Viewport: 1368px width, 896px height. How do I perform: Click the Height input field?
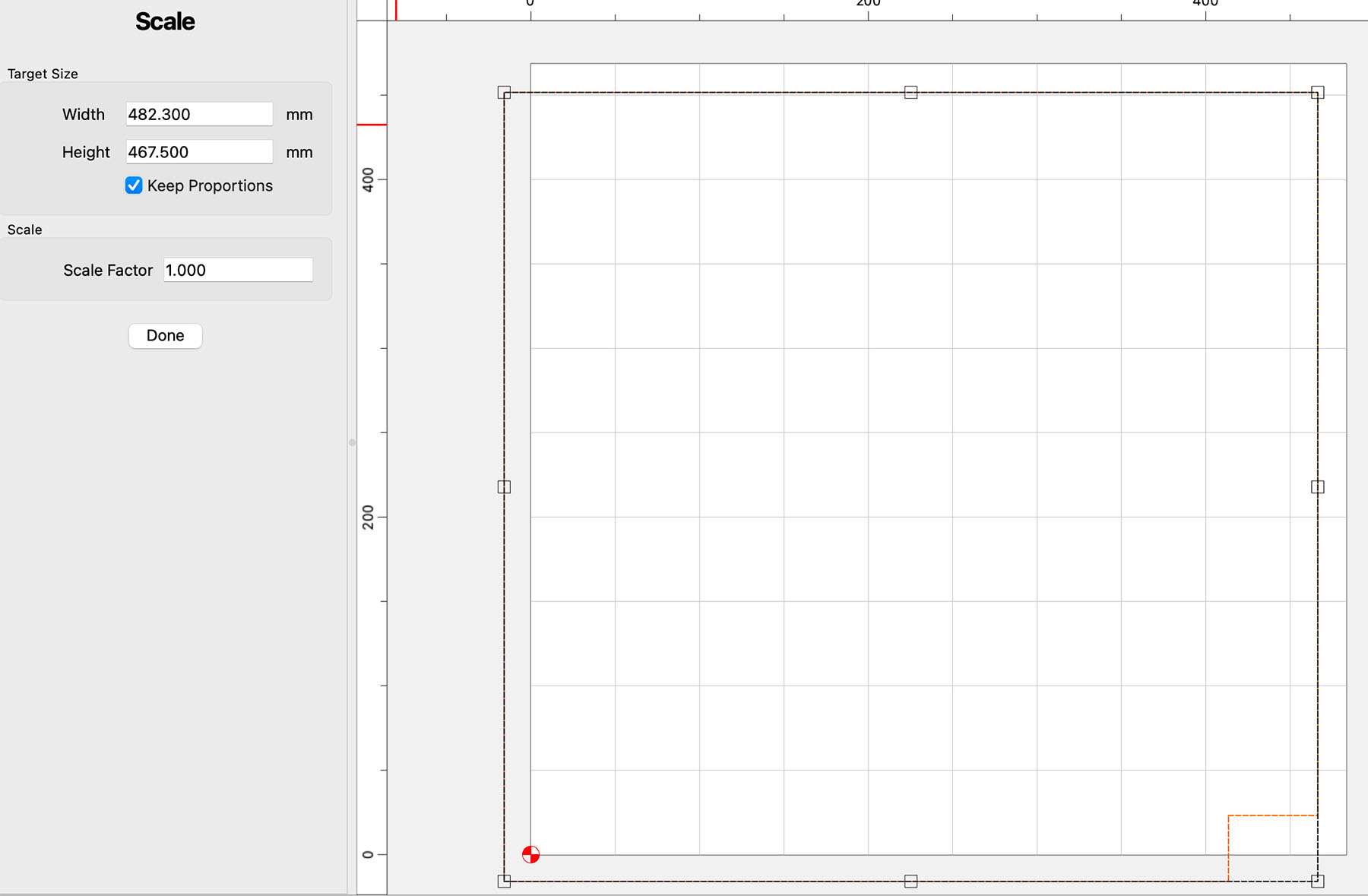coord(199,152)
